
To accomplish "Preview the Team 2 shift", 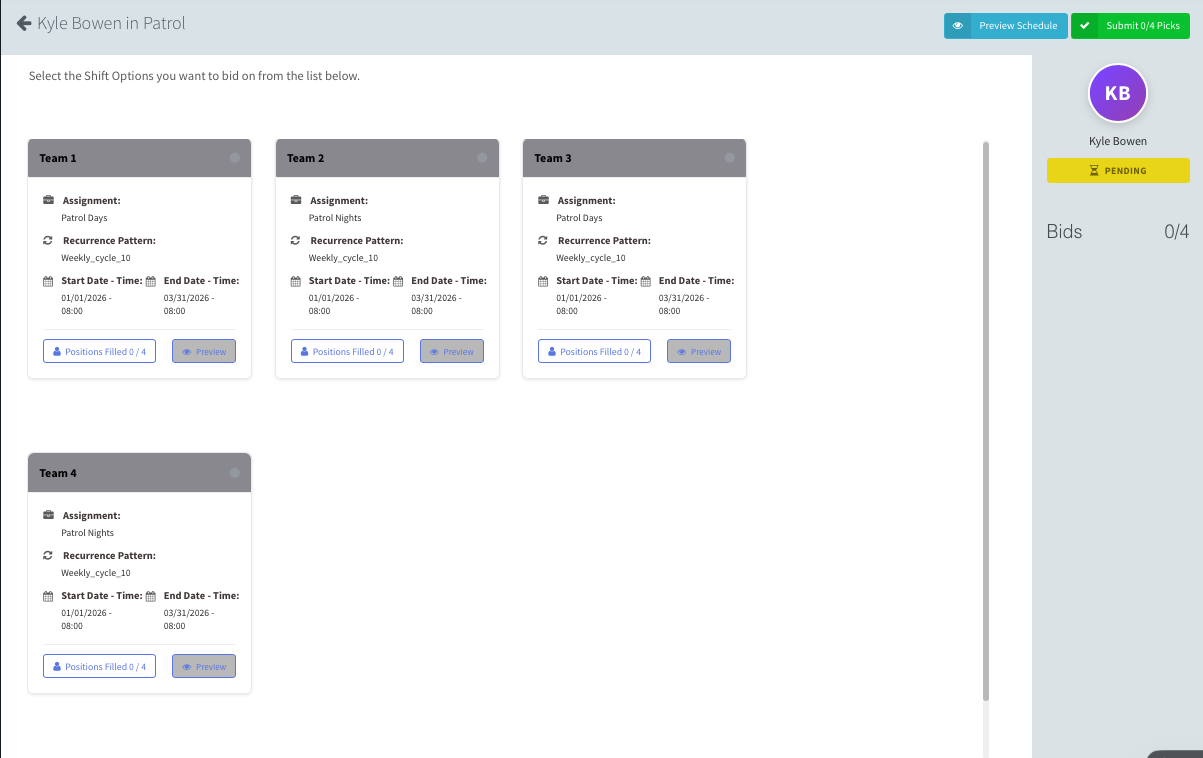I will click(x=452, y=351).
